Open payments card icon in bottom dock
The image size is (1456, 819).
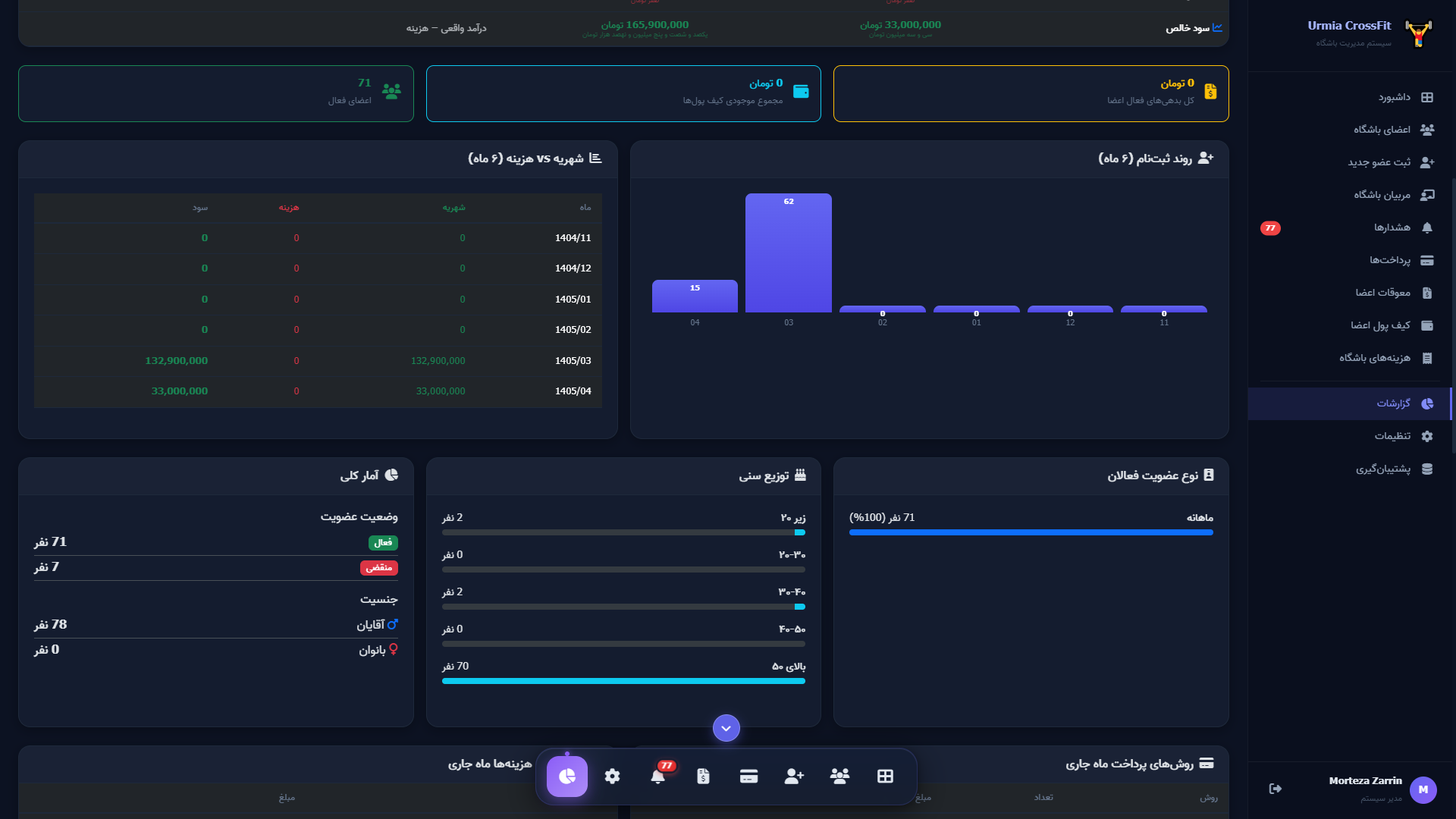[x=749, y=776]
